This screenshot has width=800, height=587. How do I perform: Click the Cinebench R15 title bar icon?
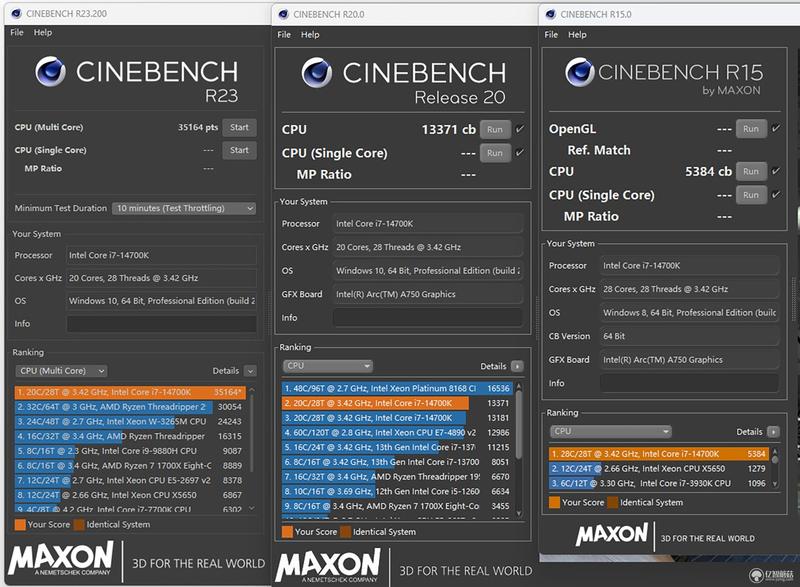click(x=551, y=14)
